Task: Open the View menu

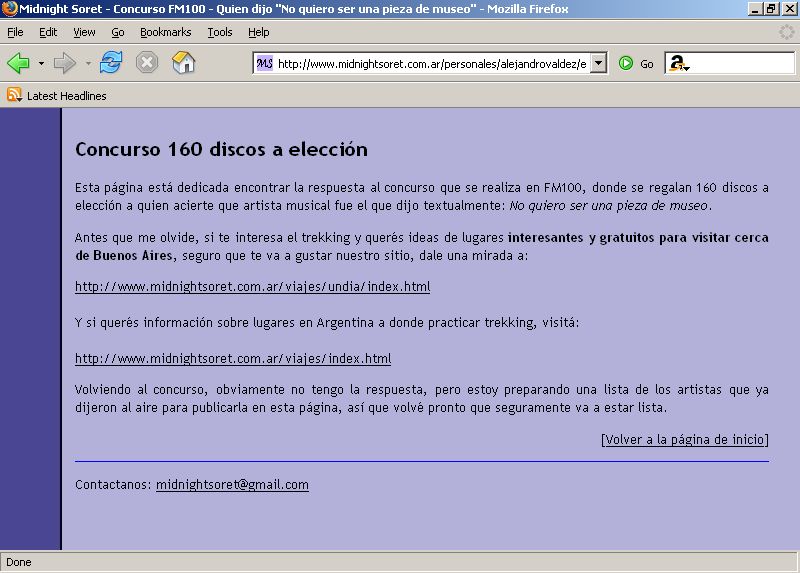Action: tap(84, 32)
